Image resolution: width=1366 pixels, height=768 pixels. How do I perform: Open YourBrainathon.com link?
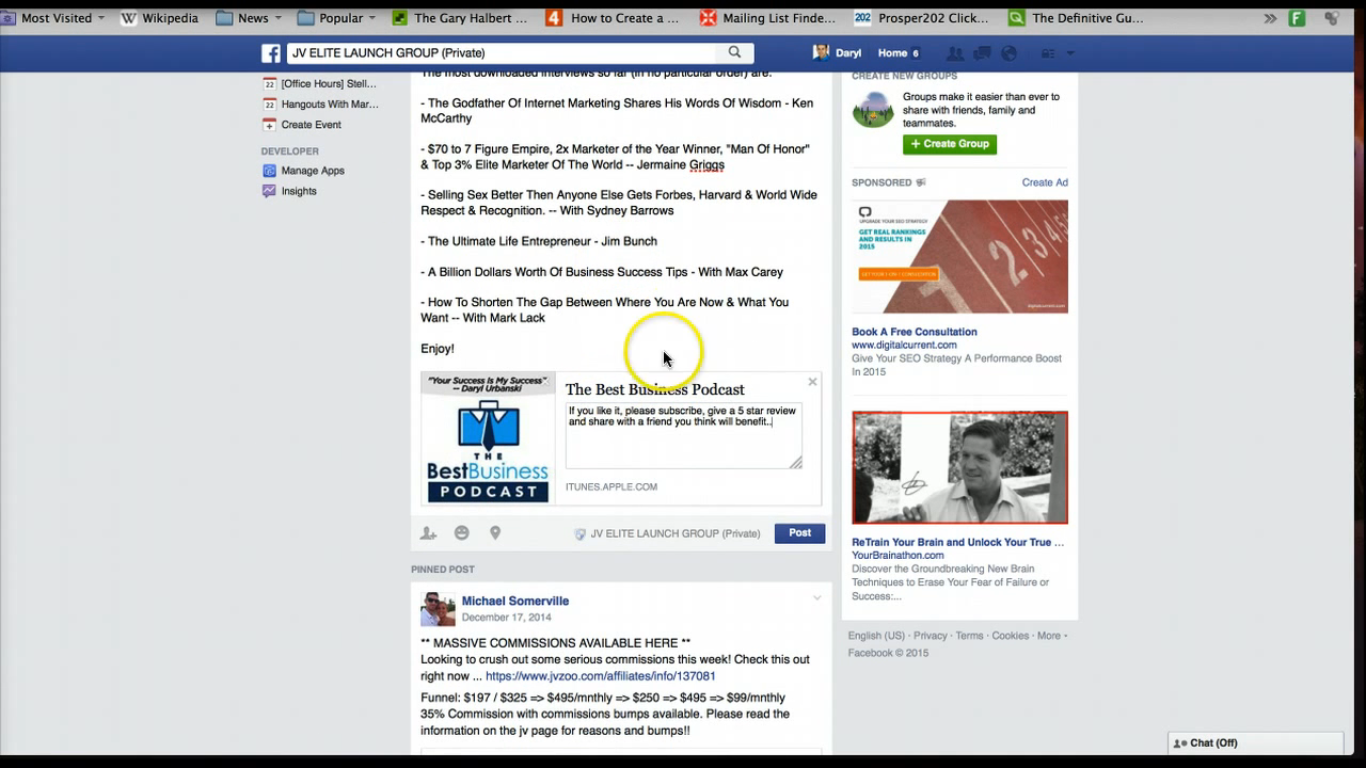coord(897,555)
